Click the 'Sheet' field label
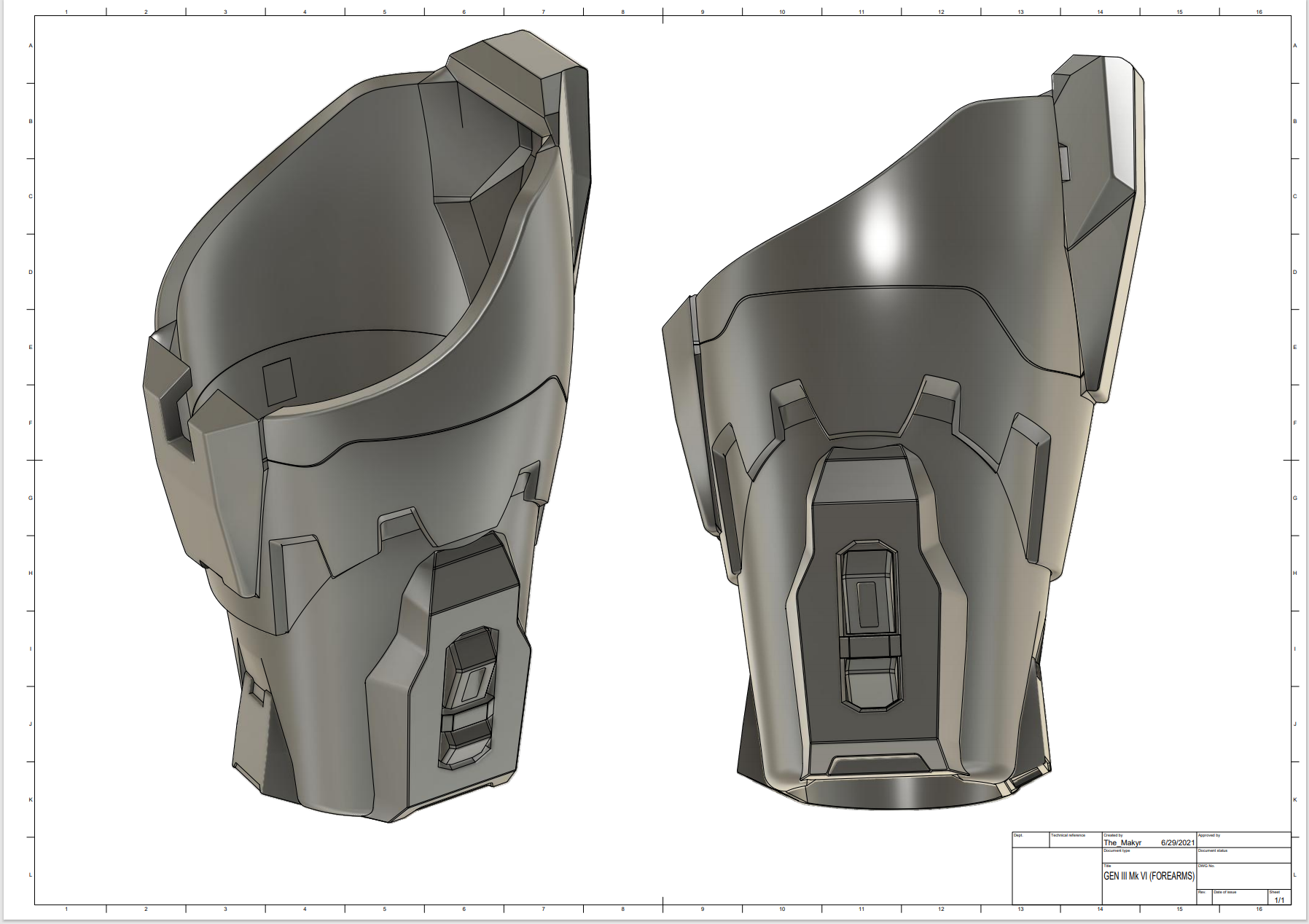Image resolution: width=1309 pixels, height=924 pixels. [1274, 892]
